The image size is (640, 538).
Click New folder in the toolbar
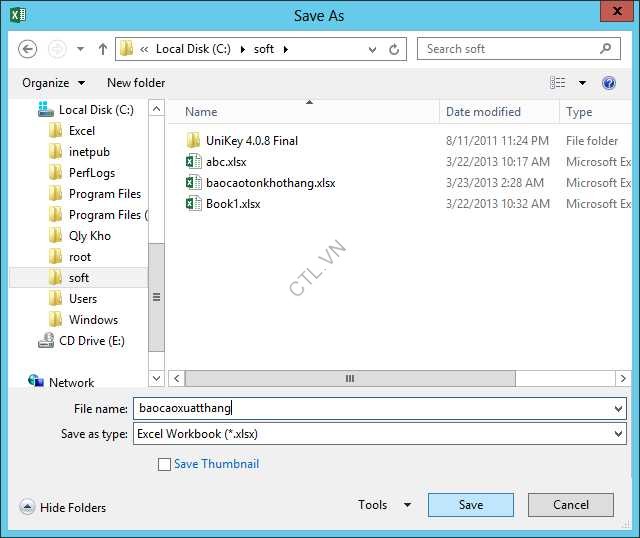136,83
